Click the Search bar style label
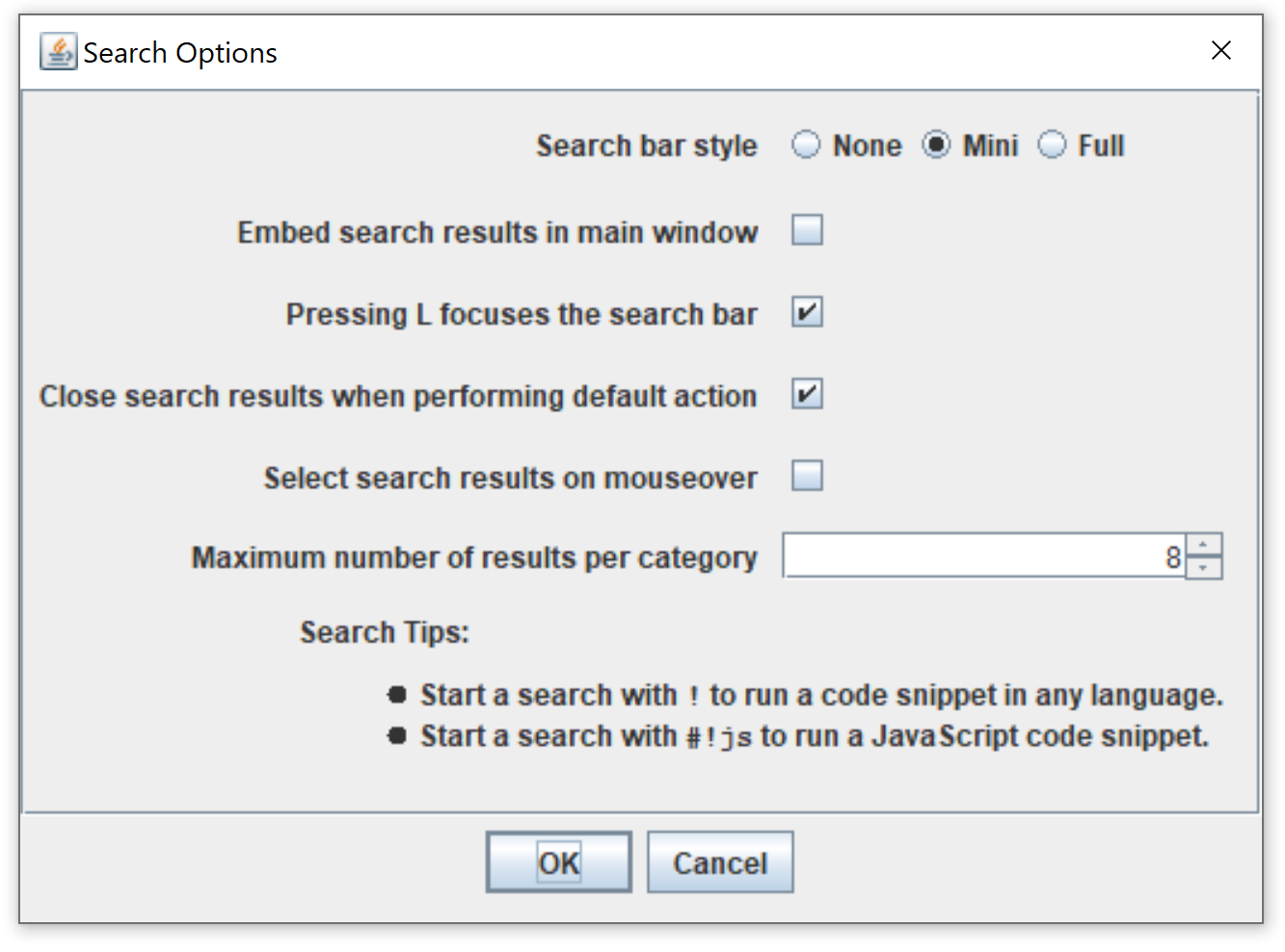The image size is (1285, 952). point(647,145)
